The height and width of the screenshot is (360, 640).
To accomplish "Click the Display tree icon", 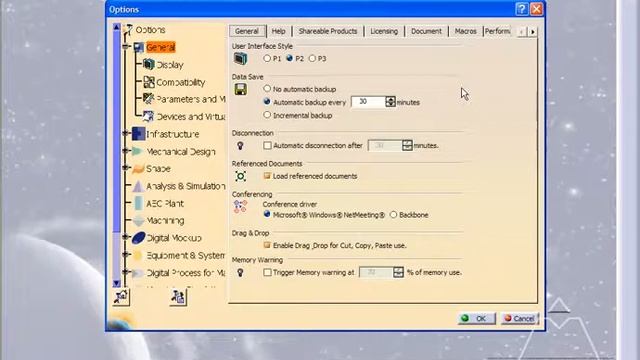I will pyautogui.click(x=149, y=64).
